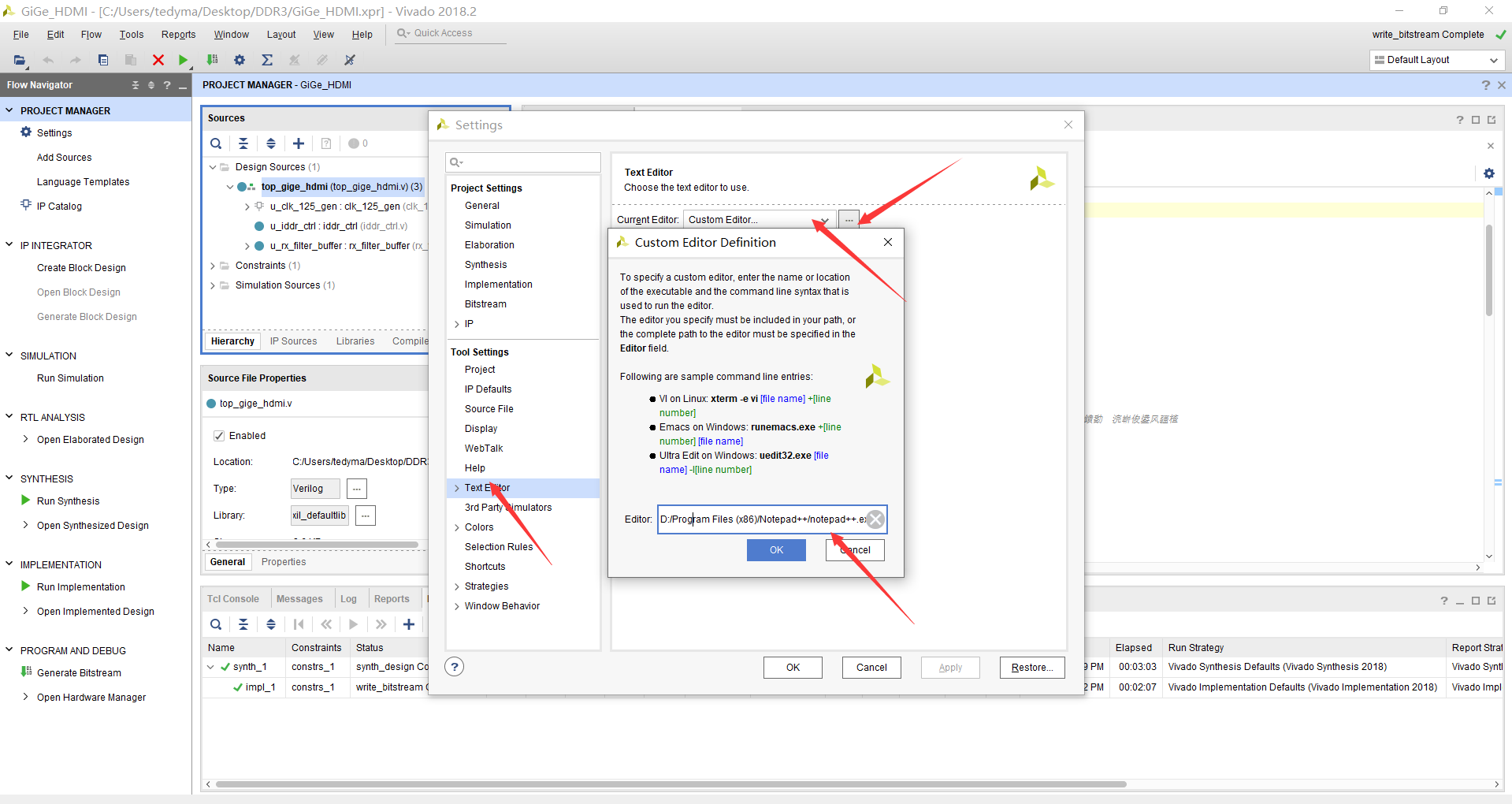Click the green Run toolbar icon
Screen dimensions: 1512x804
click(x=184, y=60)
